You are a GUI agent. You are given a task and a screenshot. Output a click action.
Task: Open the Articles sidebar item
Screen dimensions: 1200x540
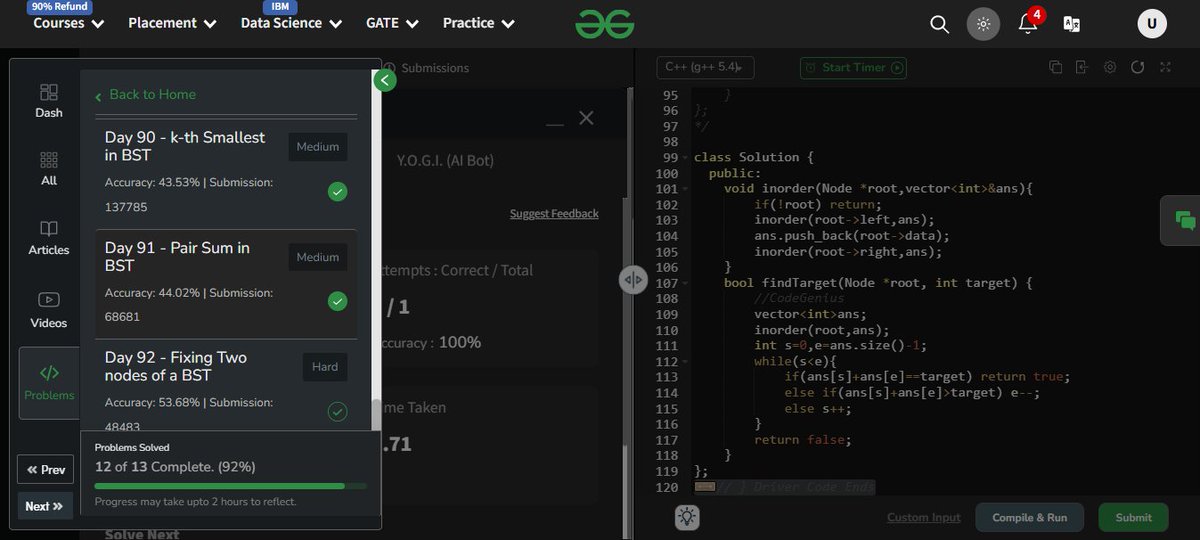(x=49, y=238)
